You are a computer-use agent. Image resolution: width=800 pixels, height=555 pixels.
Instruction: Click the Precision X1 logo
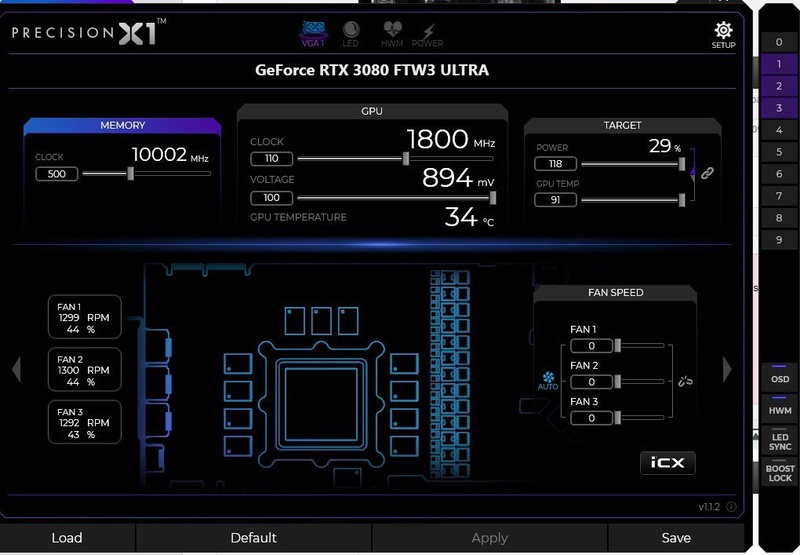[x=89, y=33]
